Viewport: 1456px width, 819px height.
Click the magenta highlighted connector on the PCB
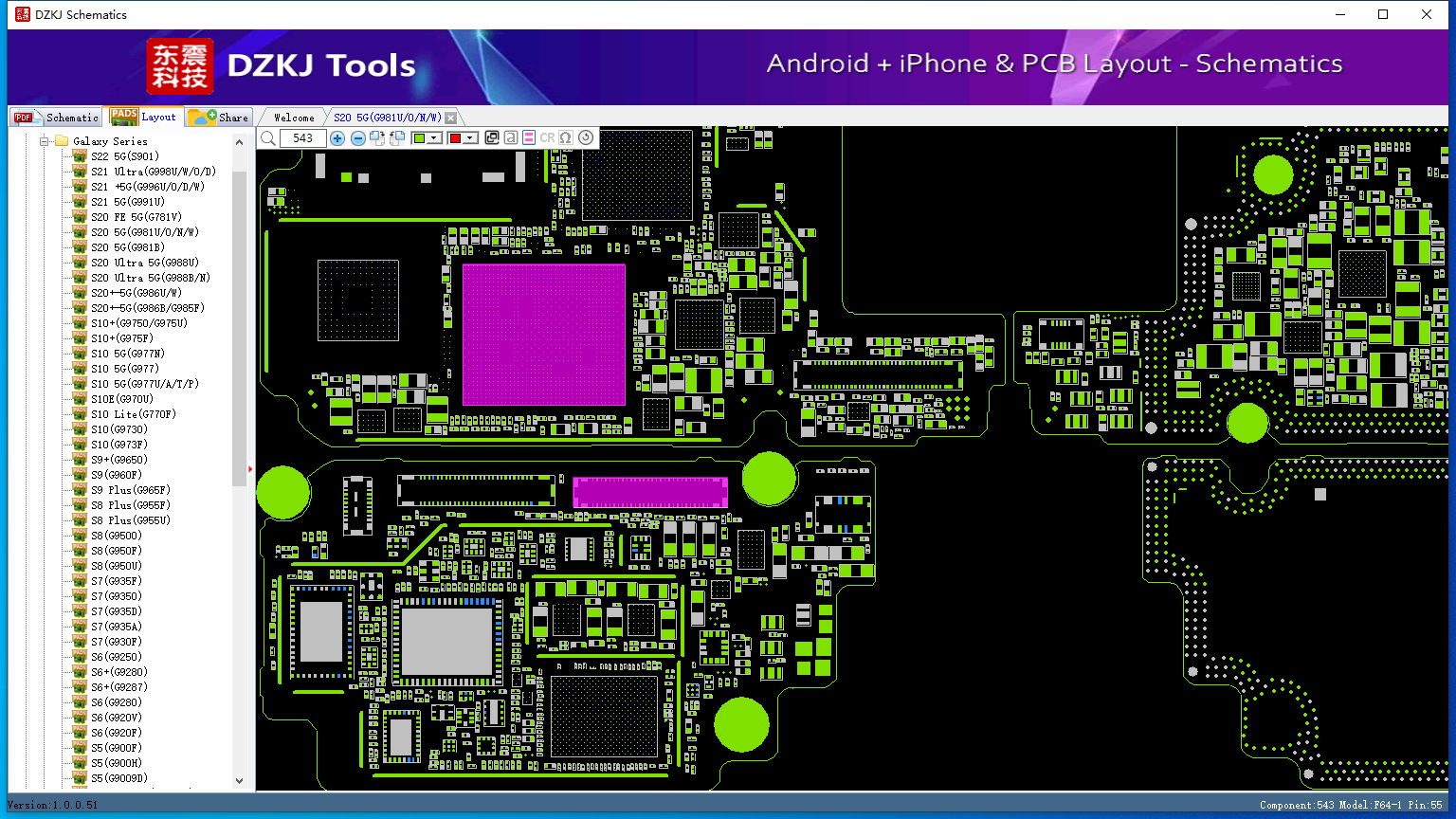[650, 492]
